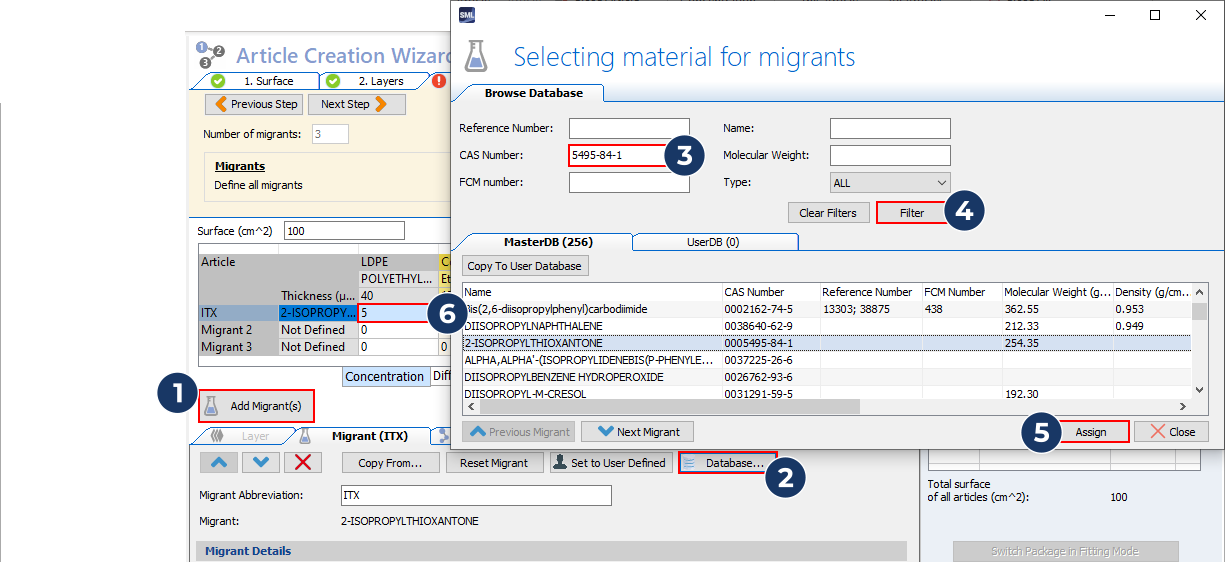1225x562 pixels.
Task: Move migrant up with blue up arrow
Action: pyautogui.click(x=219, y=462)
